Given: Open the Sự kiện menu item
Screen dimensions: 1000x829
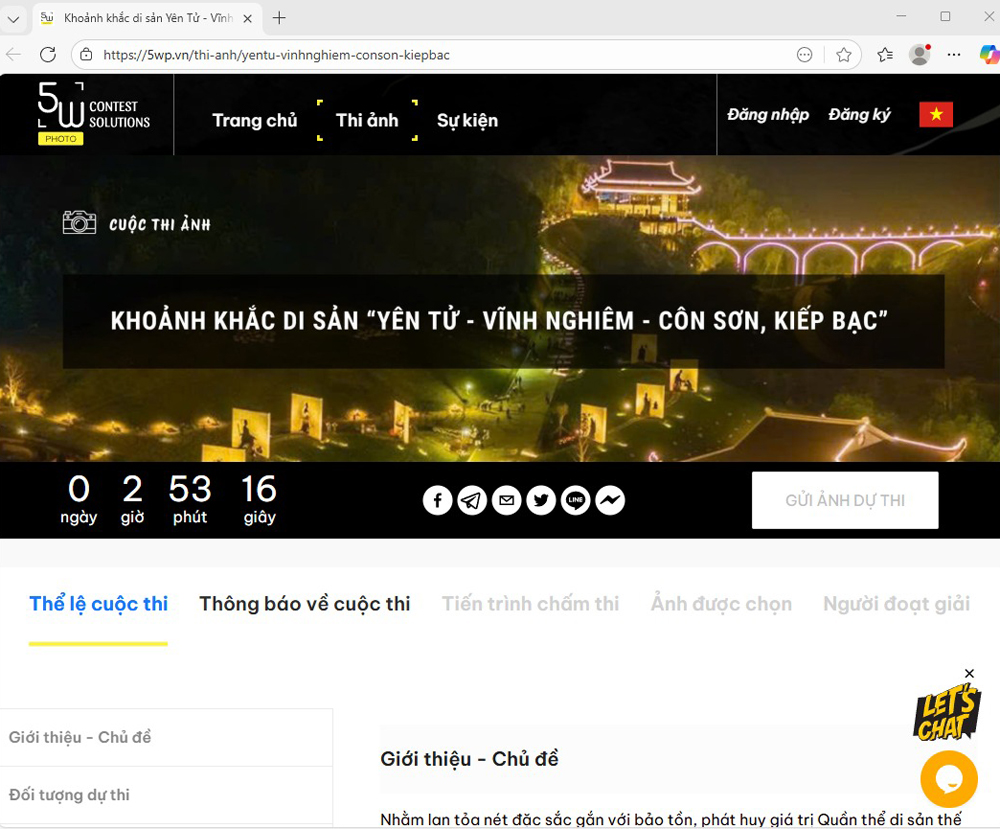Looking at the screenshot, I should click(x=467, y=121).
